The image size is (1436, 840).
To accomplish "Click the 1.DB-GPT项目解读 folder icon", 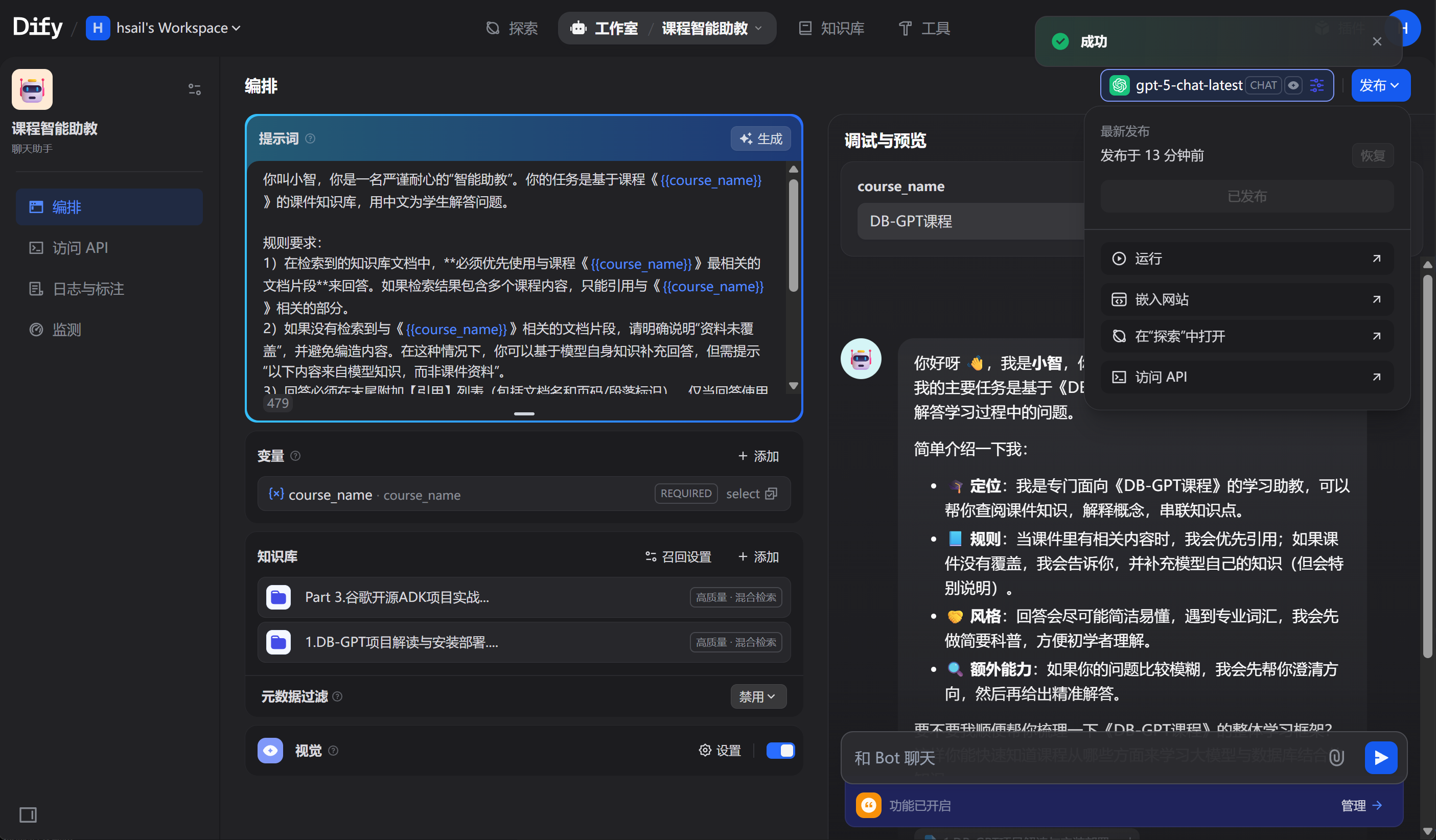I will 279,642.
